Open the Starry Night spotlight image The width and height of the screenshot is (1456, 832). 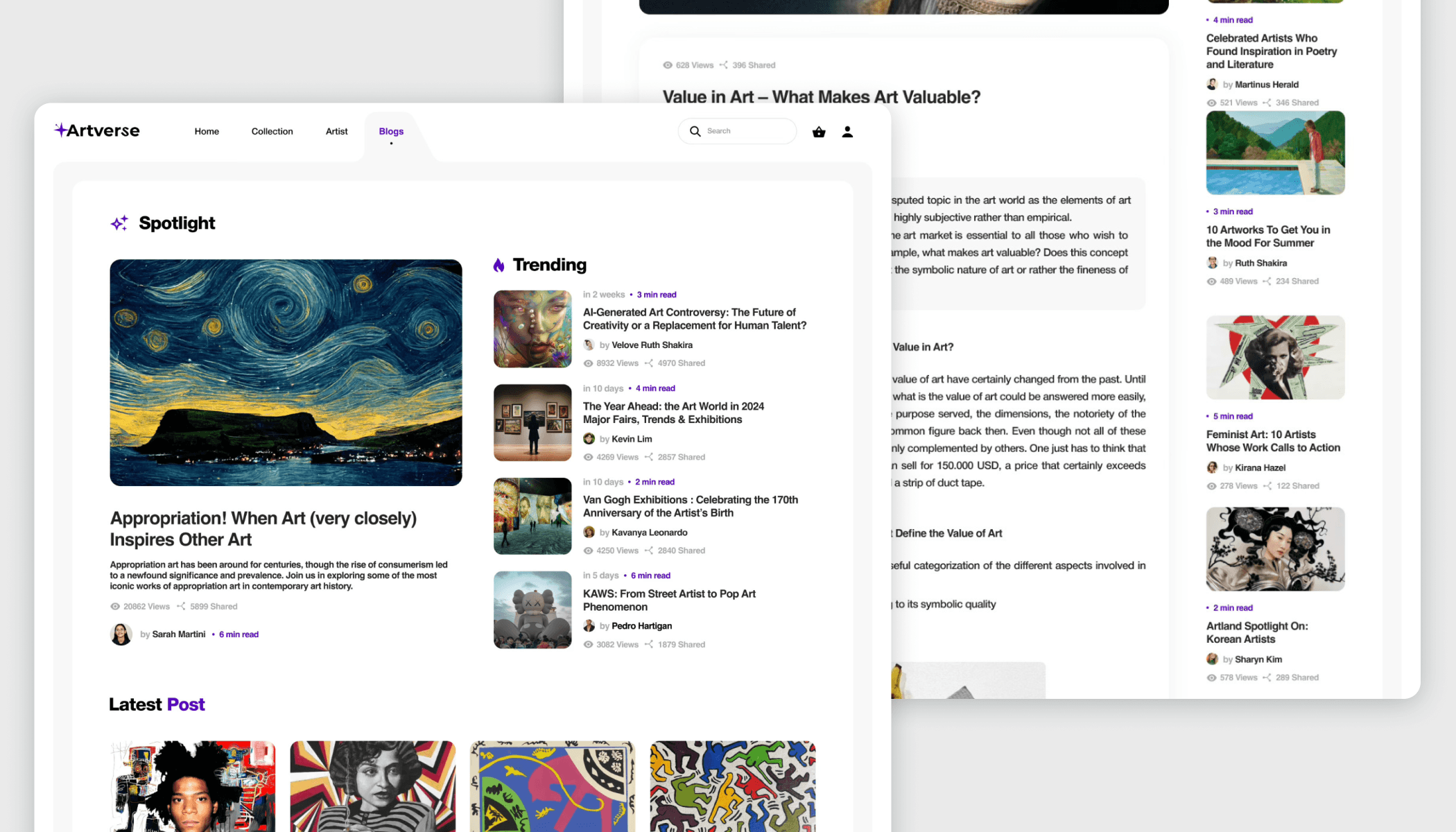tap(286, 372)
